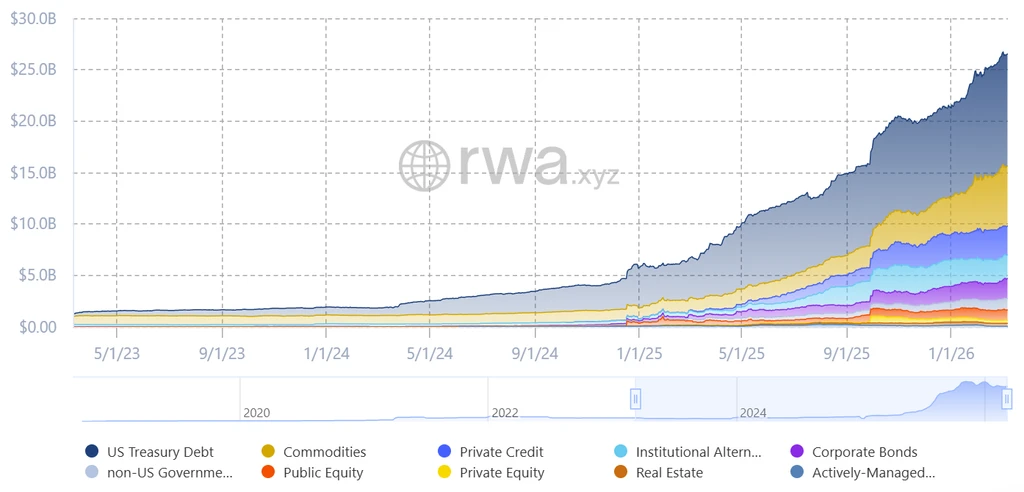Click the rwa.xyz globe logo

pyautogui.click(x=425, y=166)
